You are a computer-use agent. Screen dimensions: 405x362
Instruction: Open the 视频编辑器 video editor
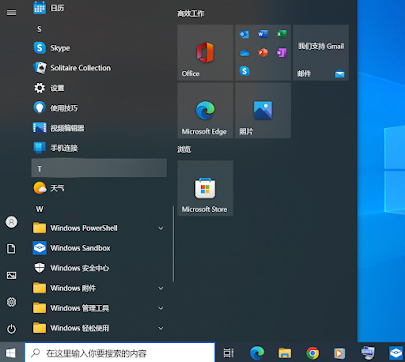[x=99, y=128]
